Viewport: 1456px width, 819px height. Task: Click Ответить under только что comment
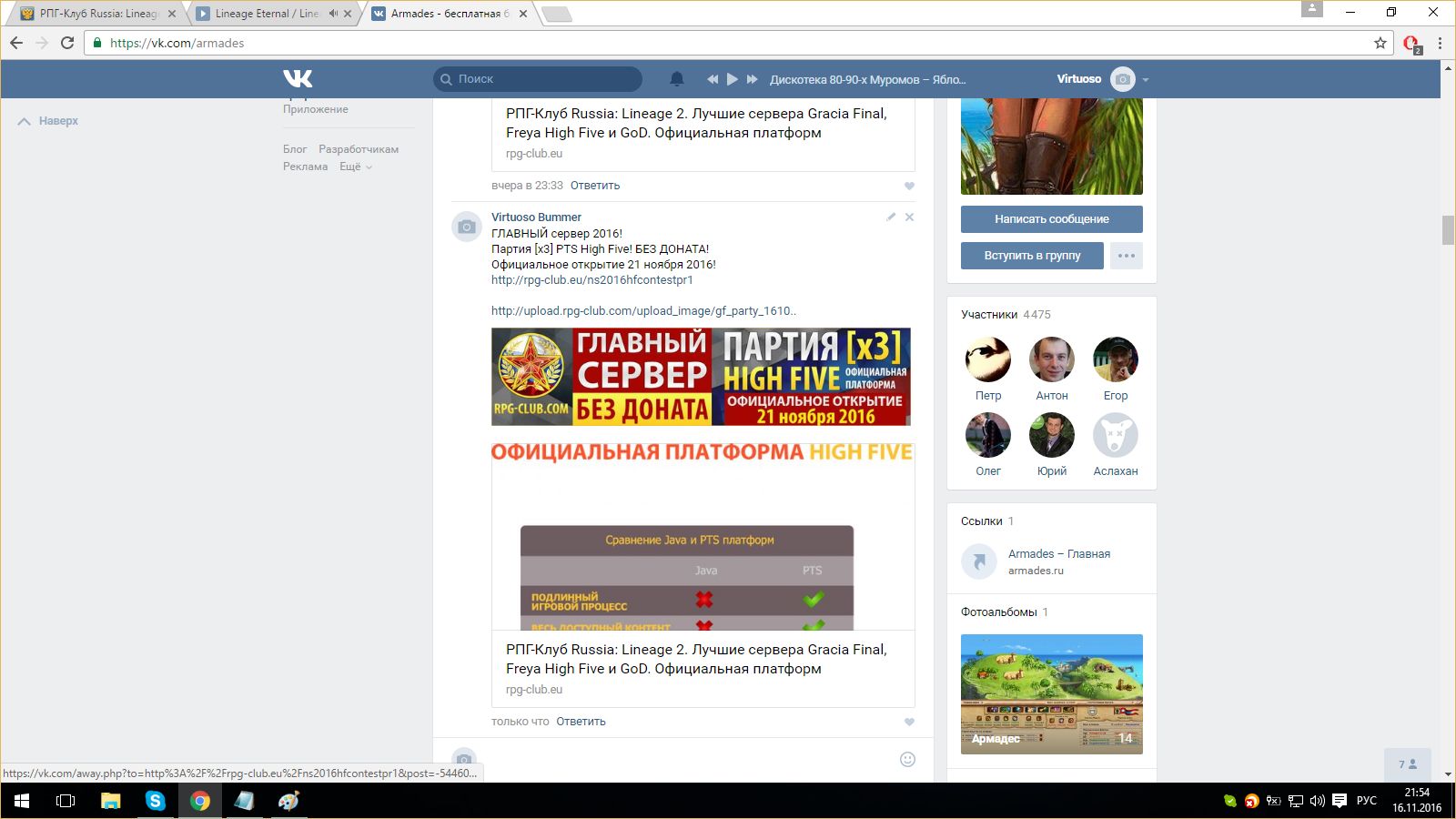[581, 722]
